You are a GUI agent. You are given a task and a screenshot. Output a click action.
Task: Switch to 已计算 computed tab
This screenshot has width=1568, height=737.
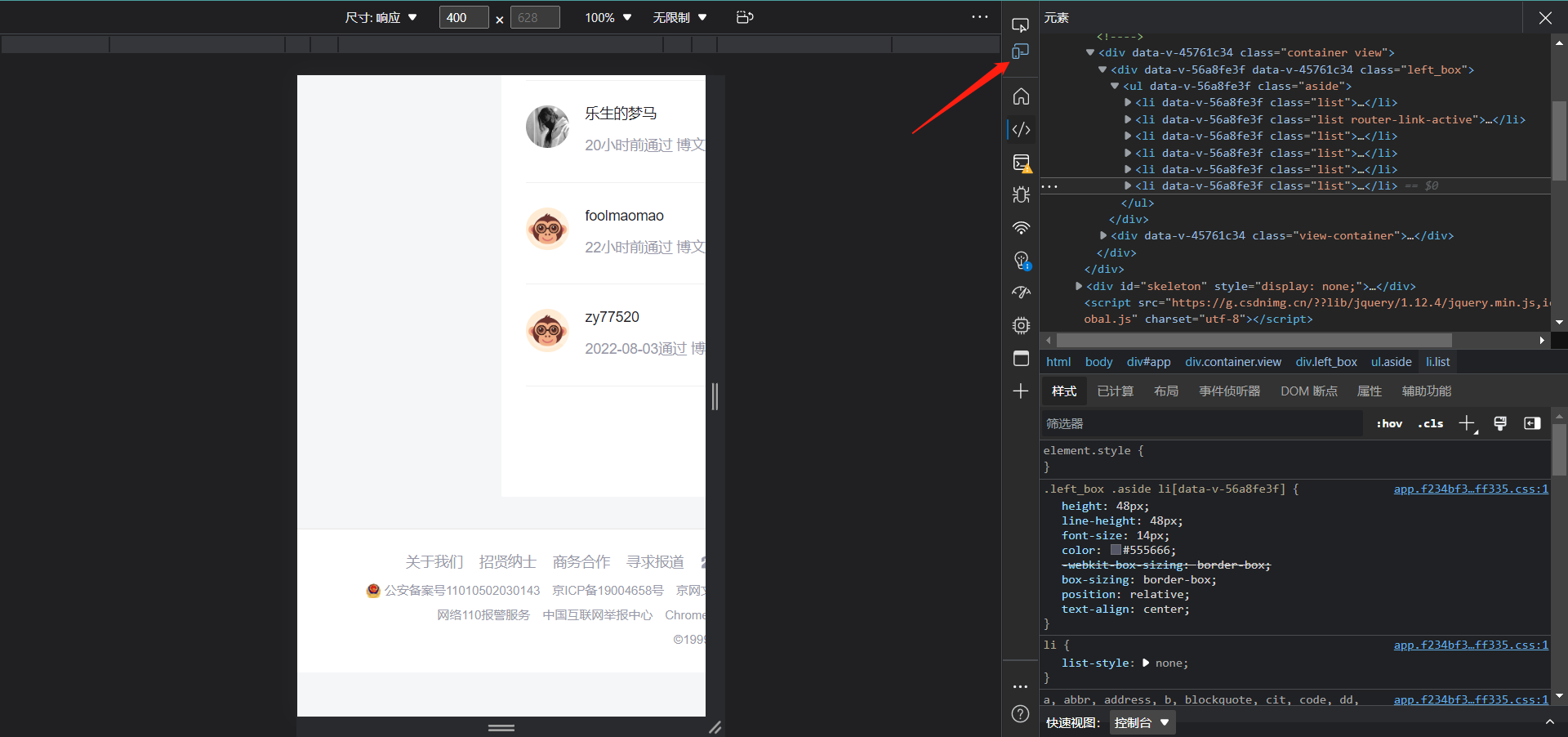tap(1115, 391)
